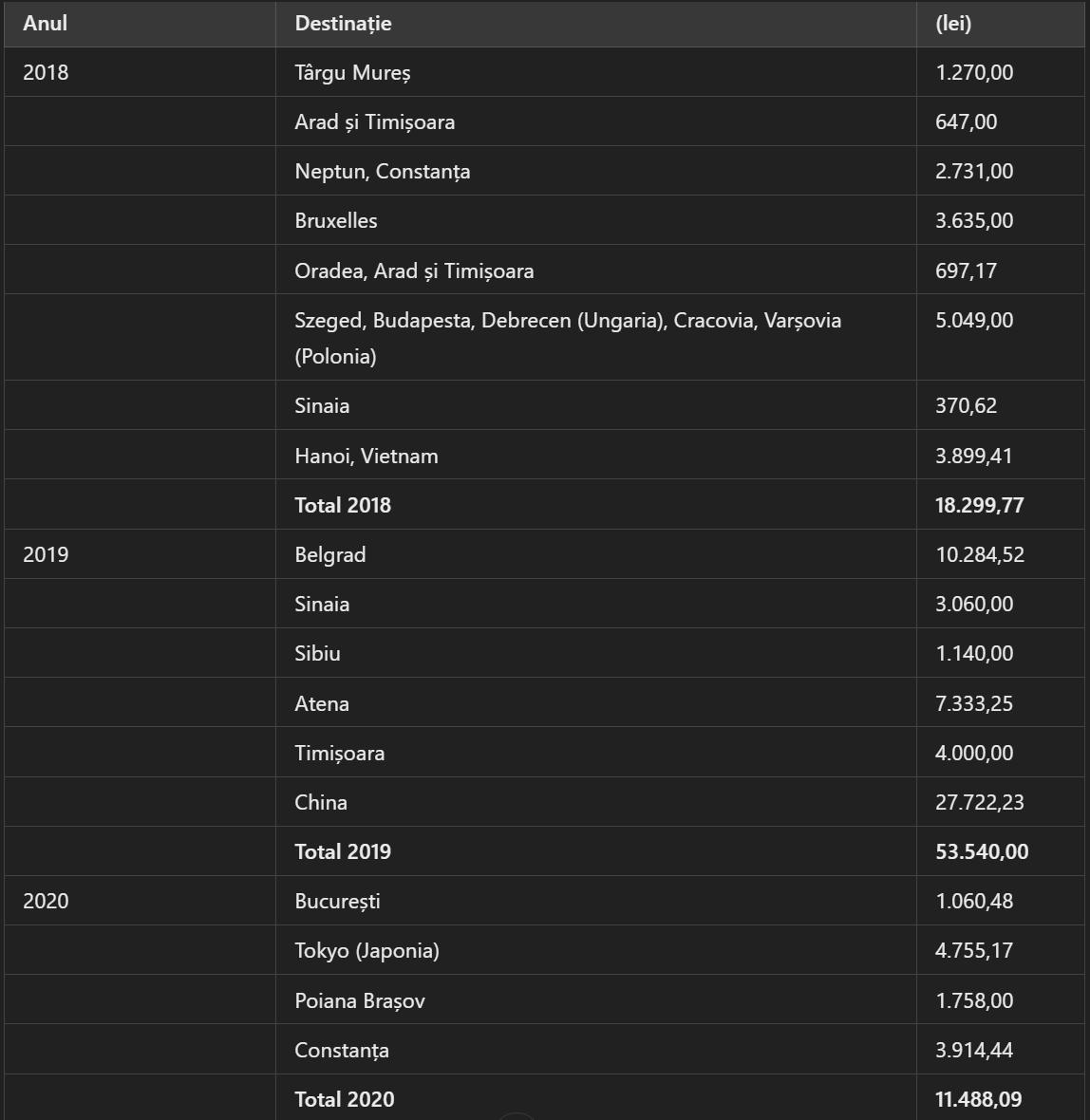Click the Total 2019 label

pos(342,852)
